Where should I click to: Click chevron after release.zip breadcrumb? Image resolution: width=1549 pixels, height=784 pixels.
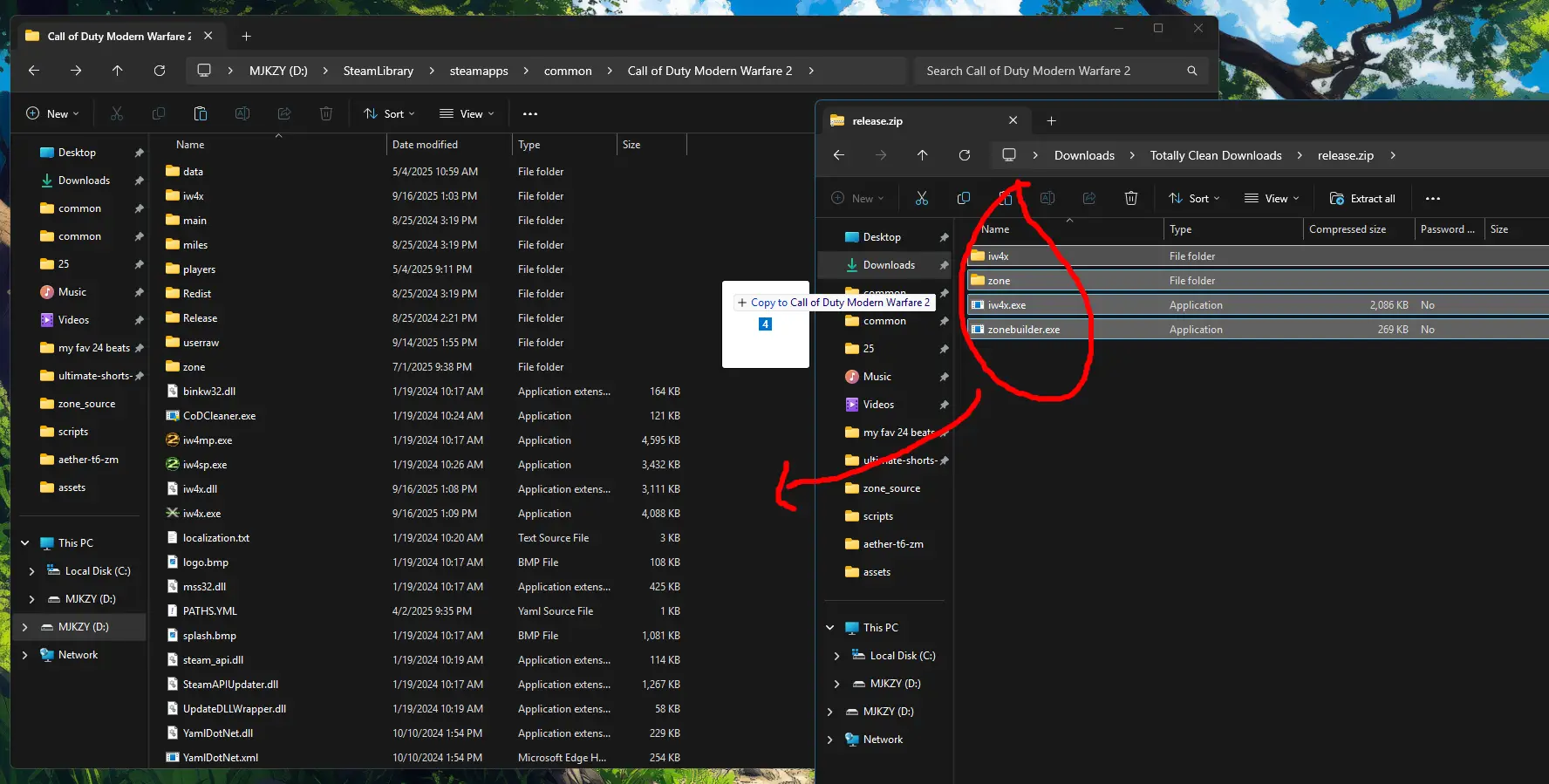pyautogui.click(x=1393, y=155)
